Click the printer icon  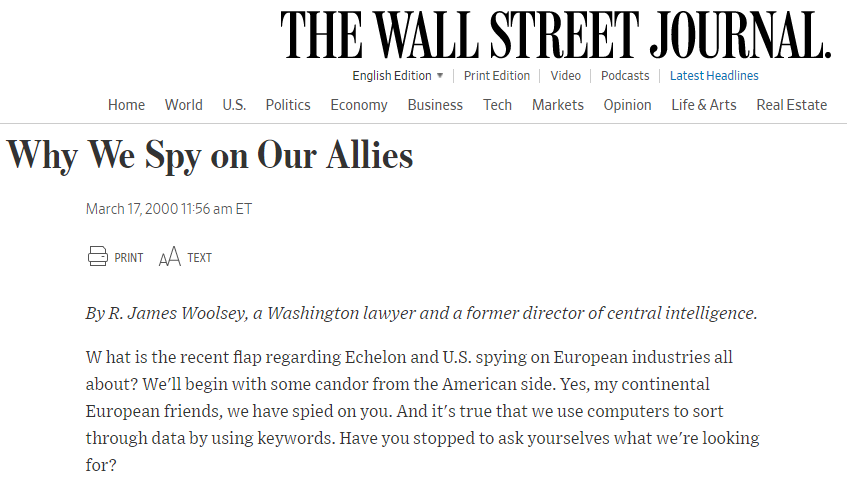click(98, 257)
